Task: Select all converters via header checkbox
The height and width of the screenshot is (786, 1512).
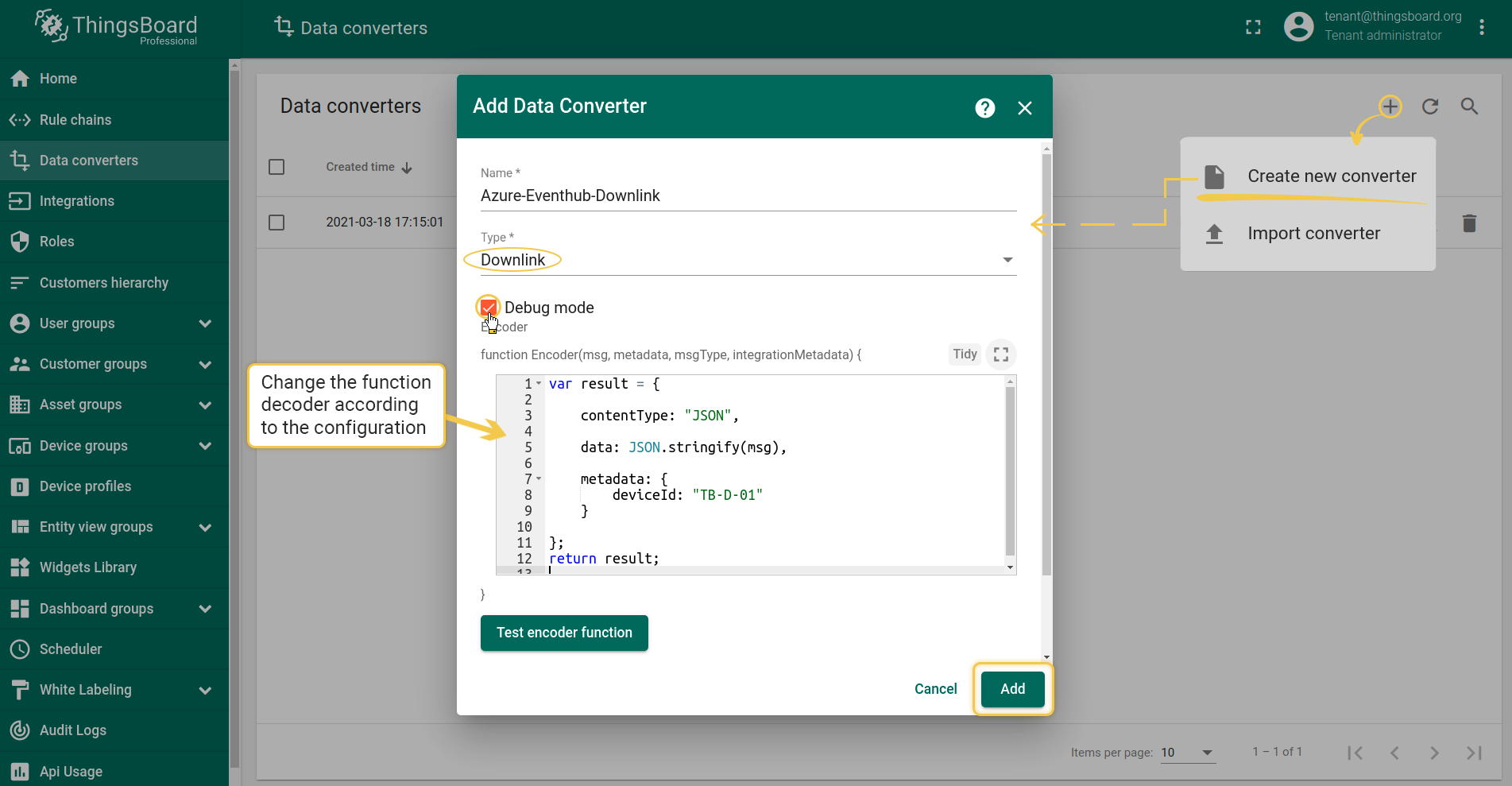Action: tap(276, 167)
